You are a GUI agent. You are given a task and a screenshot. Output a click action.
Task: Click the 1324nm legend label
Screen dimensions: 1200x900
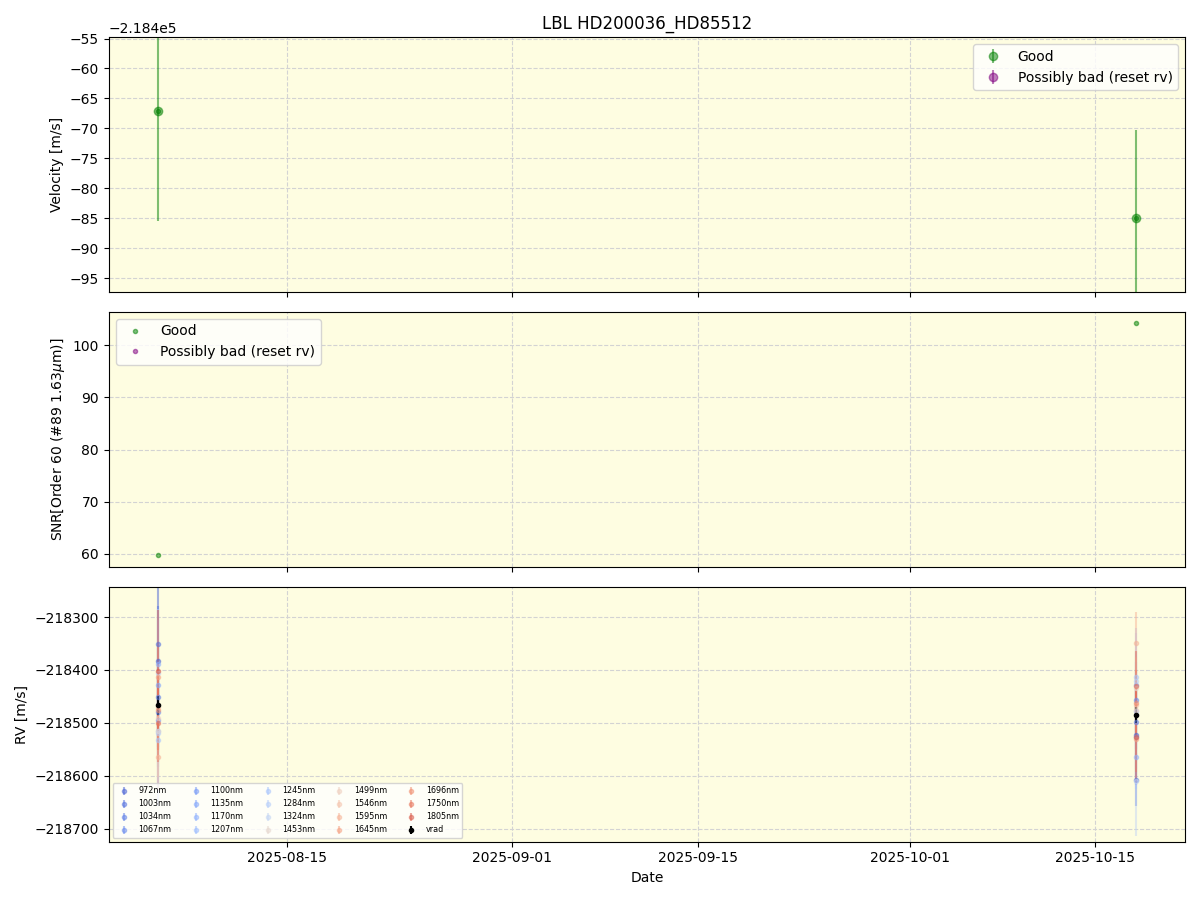click(298, 816)
